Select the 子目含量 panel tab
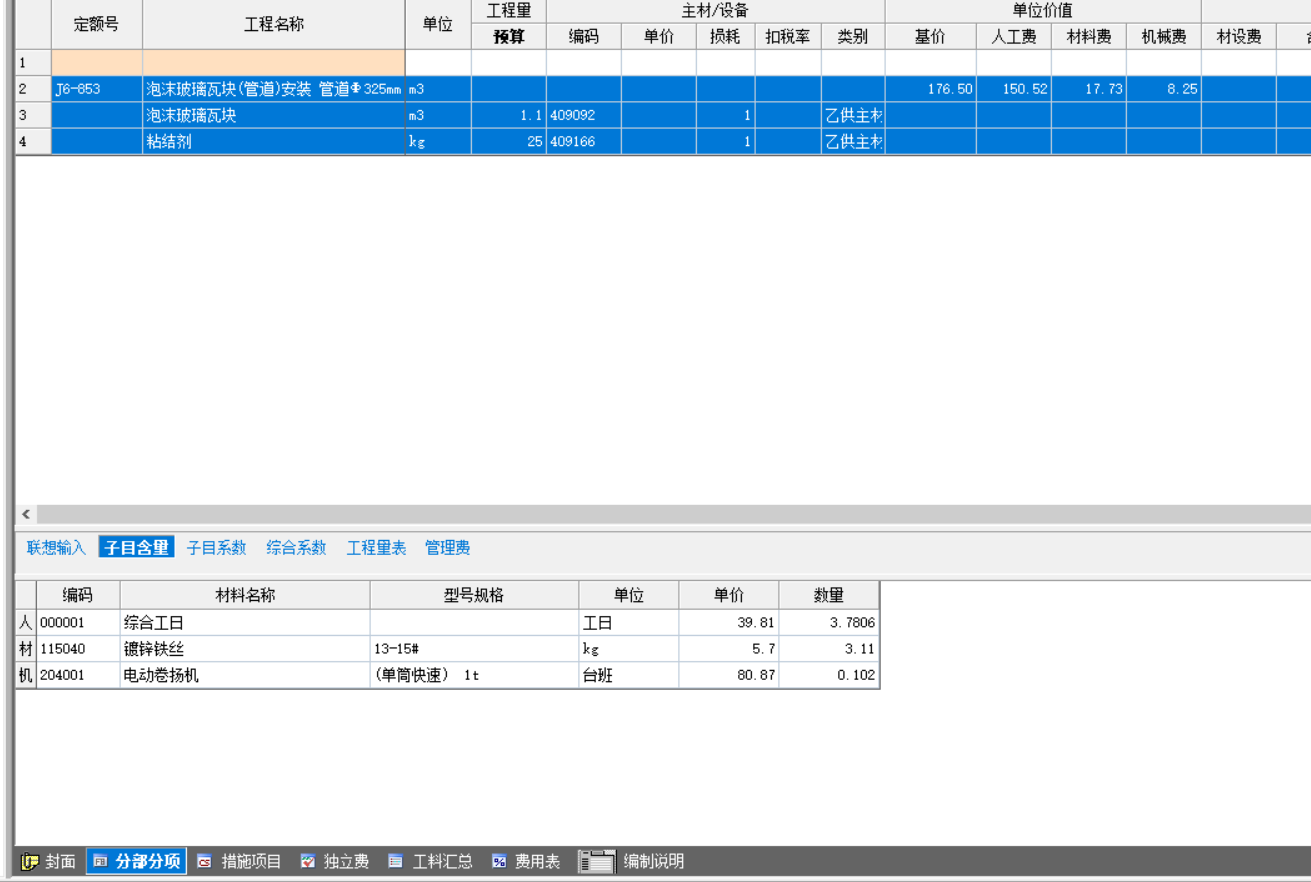The image size is (1311, 882). pyautogui.click(x=136, y=548)
